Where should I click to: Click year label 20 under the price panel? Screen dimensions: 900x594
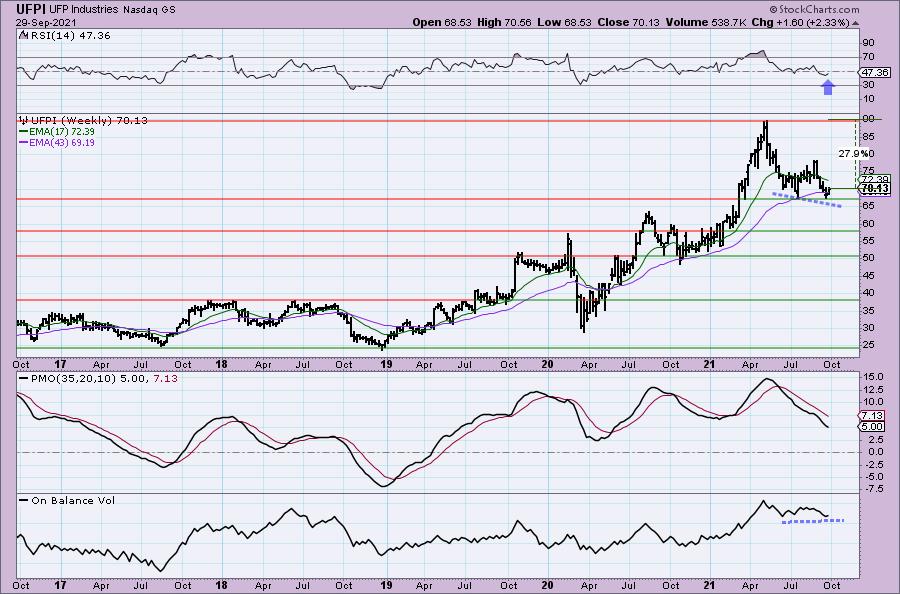[x=548, y=364]
